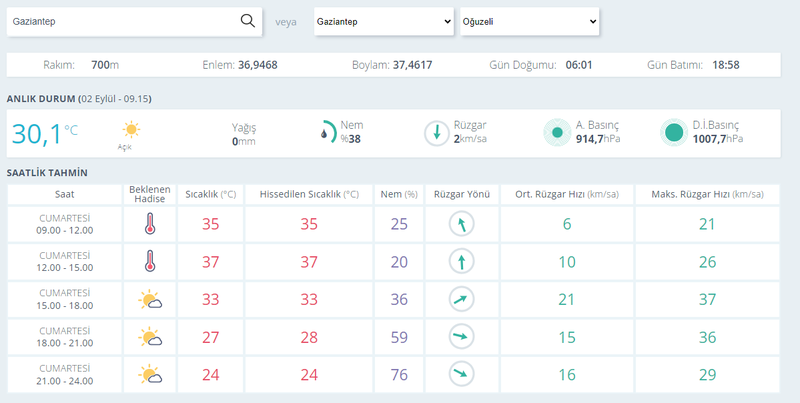Image resolution: width=800 pixels, height=403 pixels.
Task: Click humidity value 76 in the last row
Action: 399,375
